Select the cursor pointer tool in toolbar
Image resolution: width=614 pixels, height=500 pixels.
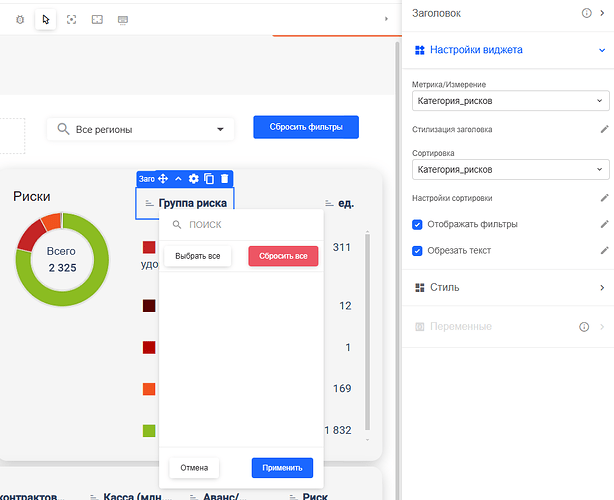(45, 19)
